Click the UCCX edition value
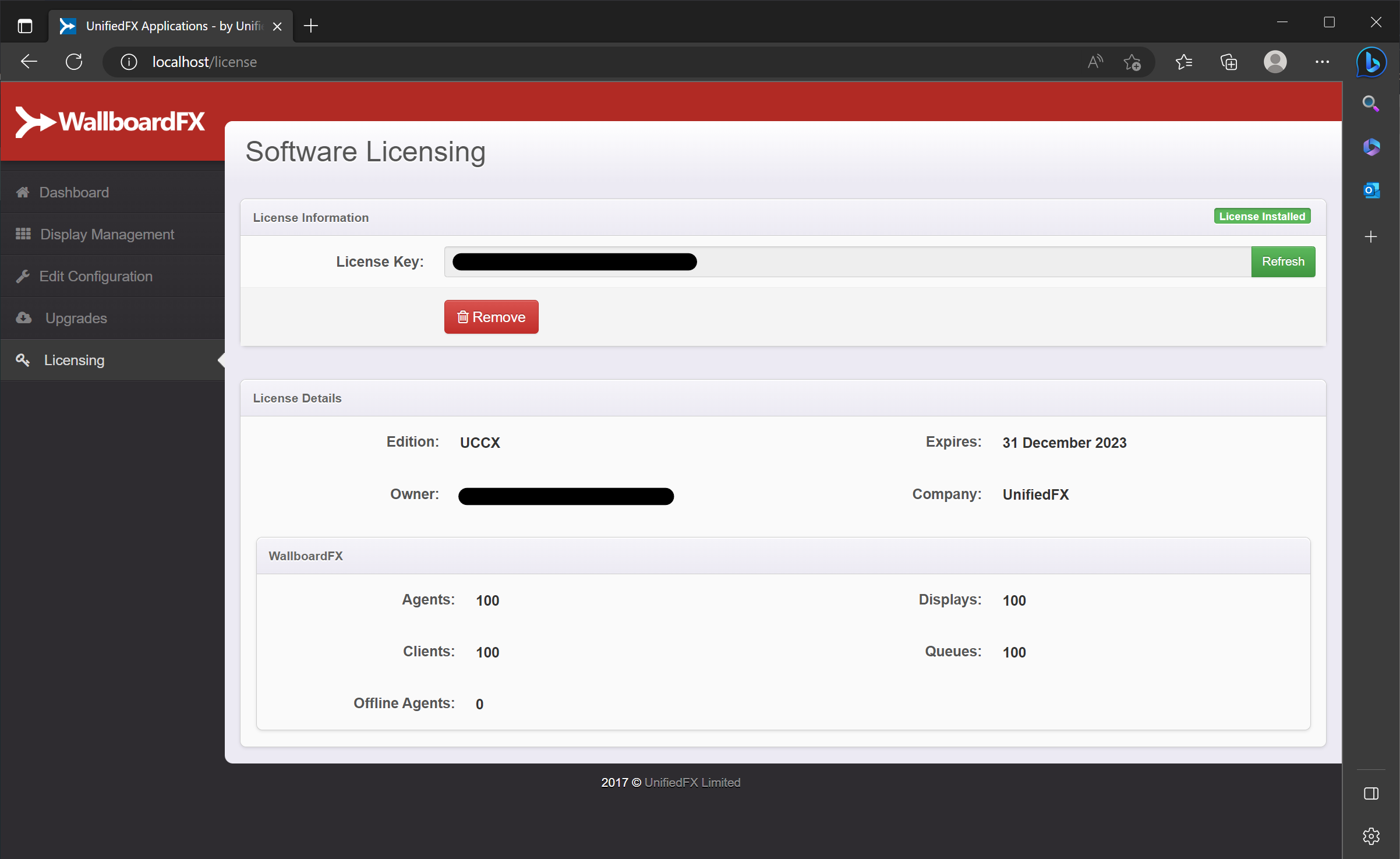The image size is (1400, 859). [480, 443]
